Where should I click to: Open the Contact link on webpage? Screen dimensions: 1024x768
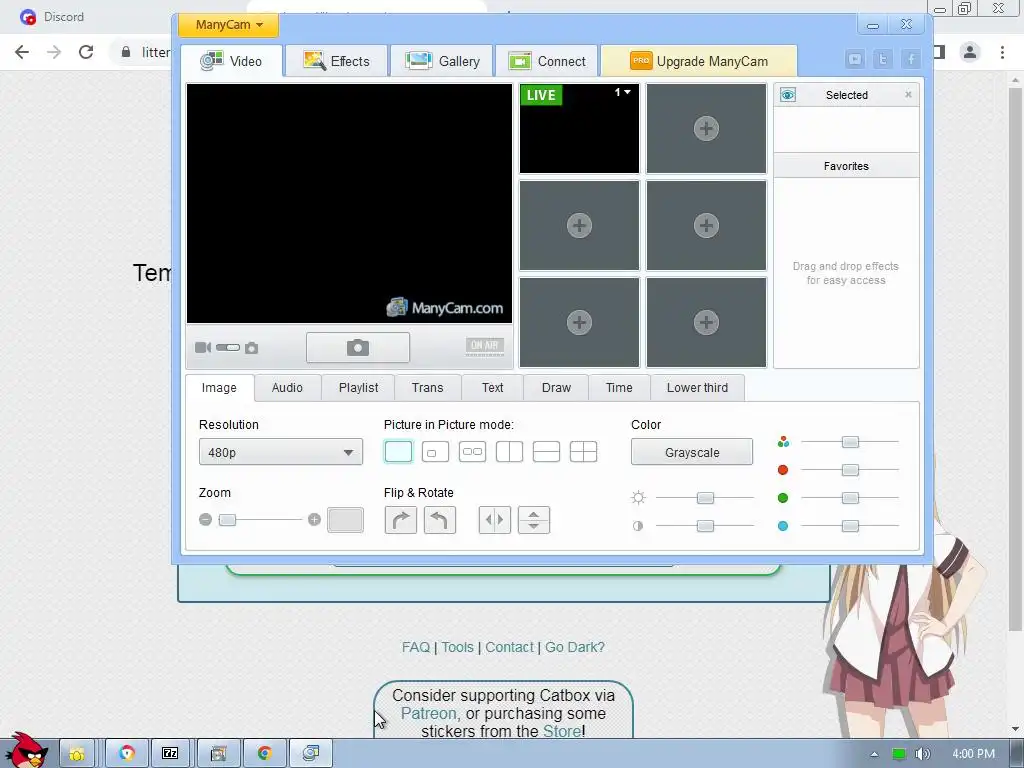509,647
